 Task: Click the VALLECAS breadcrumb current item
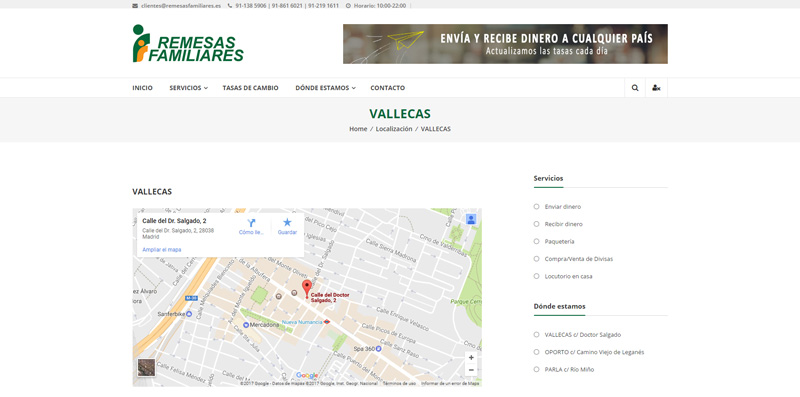click(436, 129)
